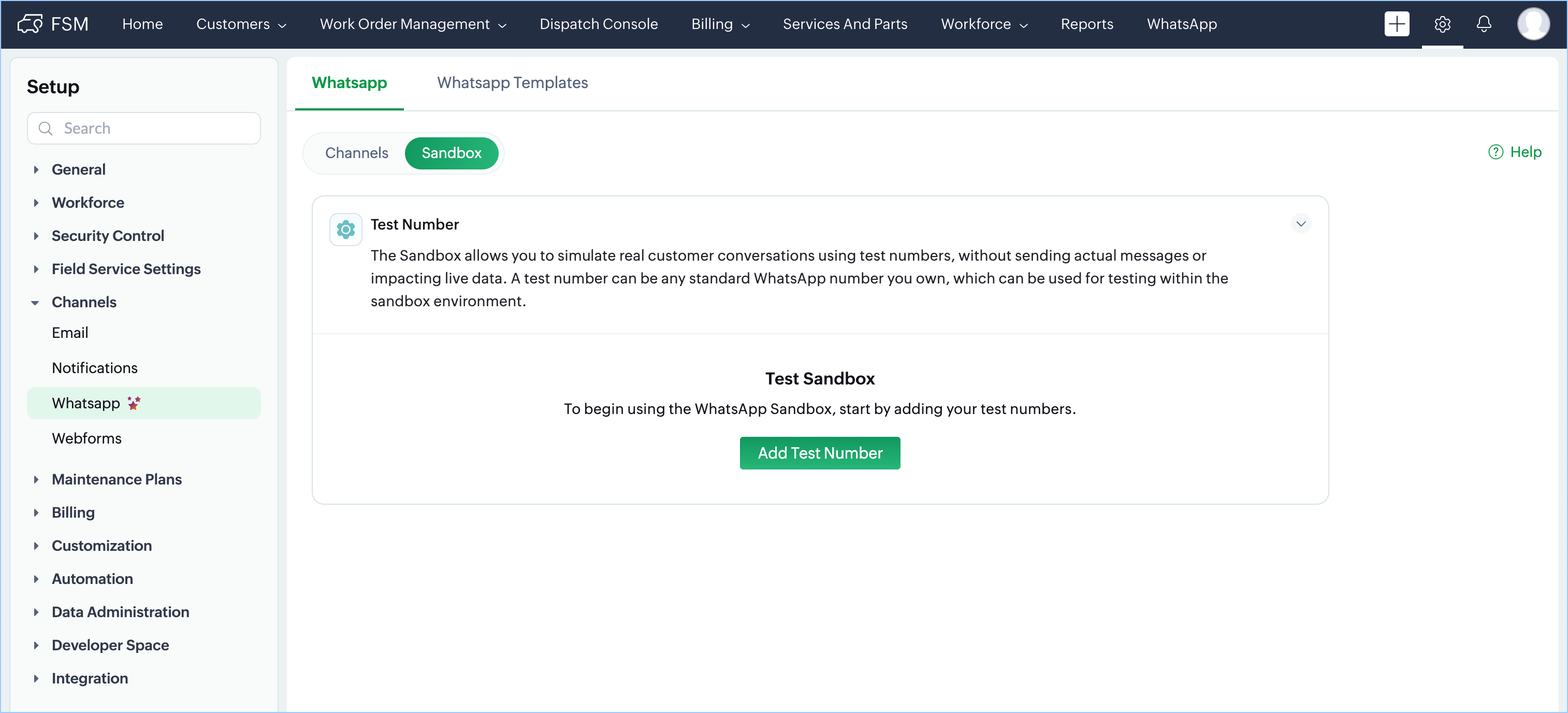
Task: Open Webforms under Channels
Action: pyautogui.click(x=86, y=438)
